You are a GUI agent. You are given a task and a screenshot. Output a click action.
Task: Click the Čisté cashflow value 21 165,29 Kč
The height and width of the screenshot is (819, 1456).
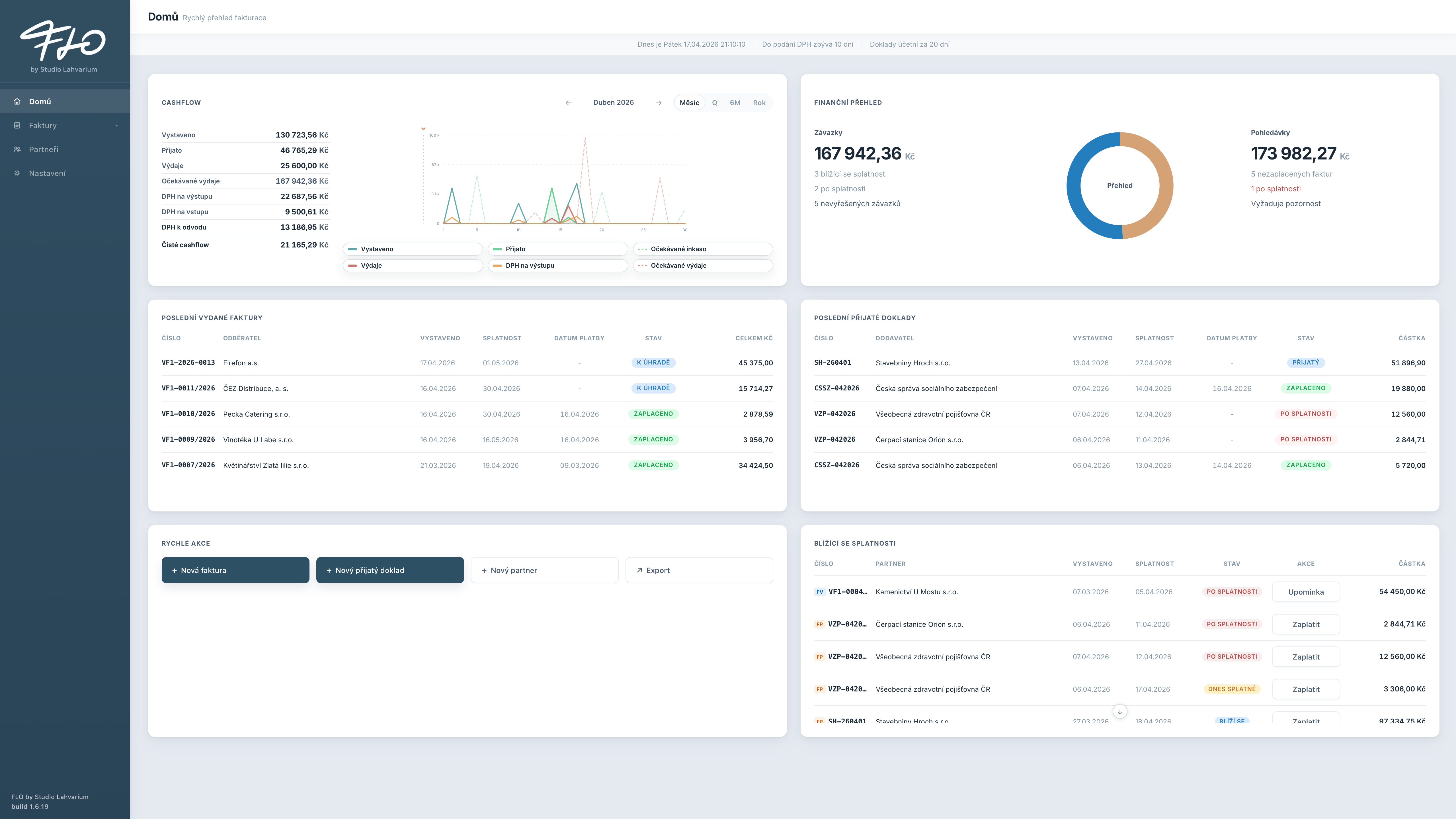coord(304,245)
